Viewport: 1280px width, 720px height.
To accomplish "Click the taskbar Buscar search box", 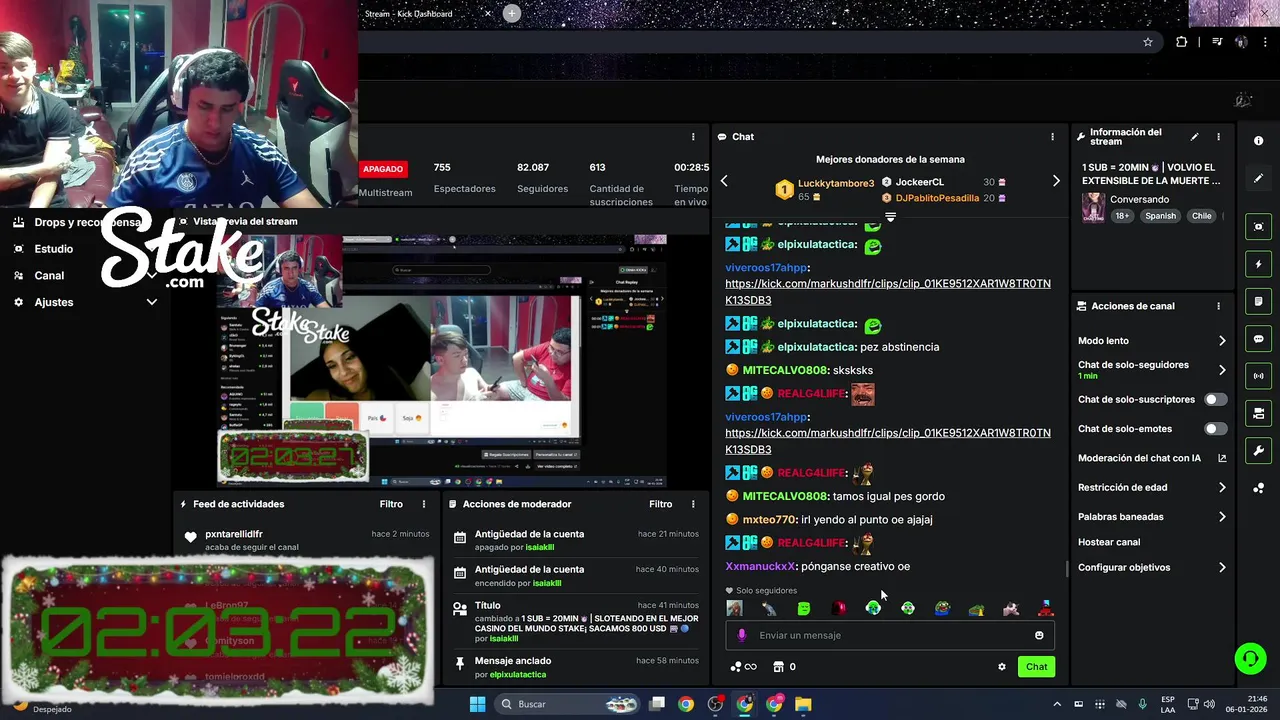I will tap(568, 704).
